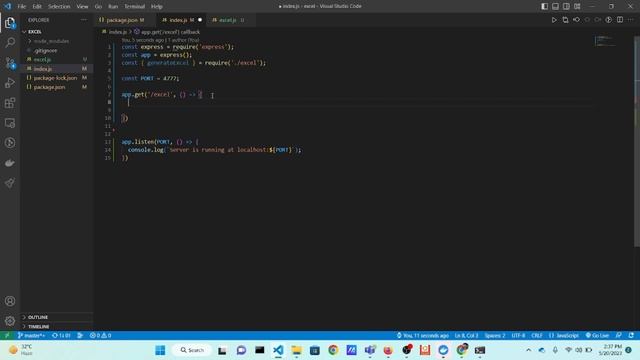The width and height of the screenshot is (640, 360).
Task: Open the Selection menu
Action: [x=59, y=7]
